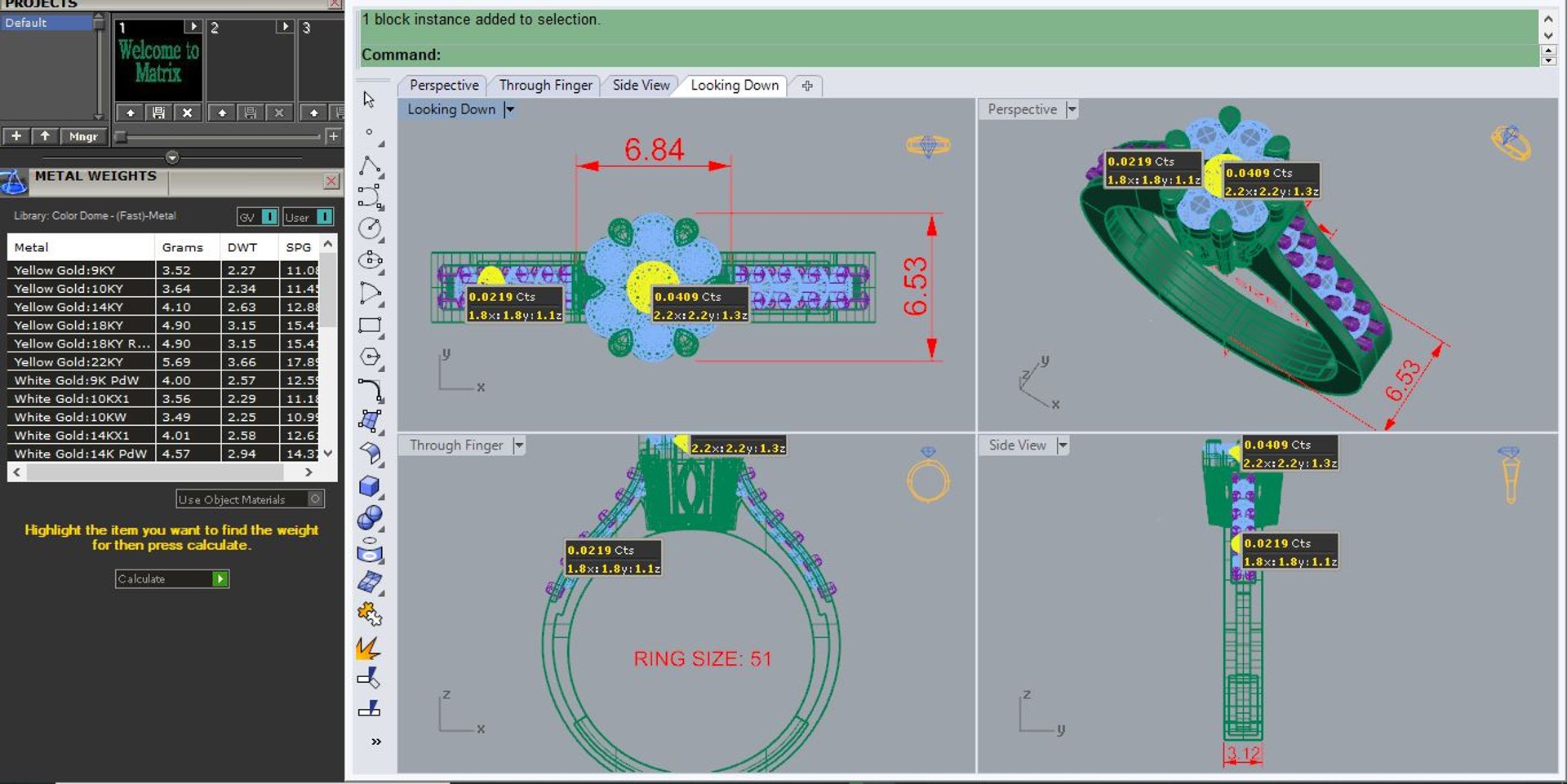Screen dimensions: 1567x784
Task: Choose the single point tool
Action: tap(369, 131)
